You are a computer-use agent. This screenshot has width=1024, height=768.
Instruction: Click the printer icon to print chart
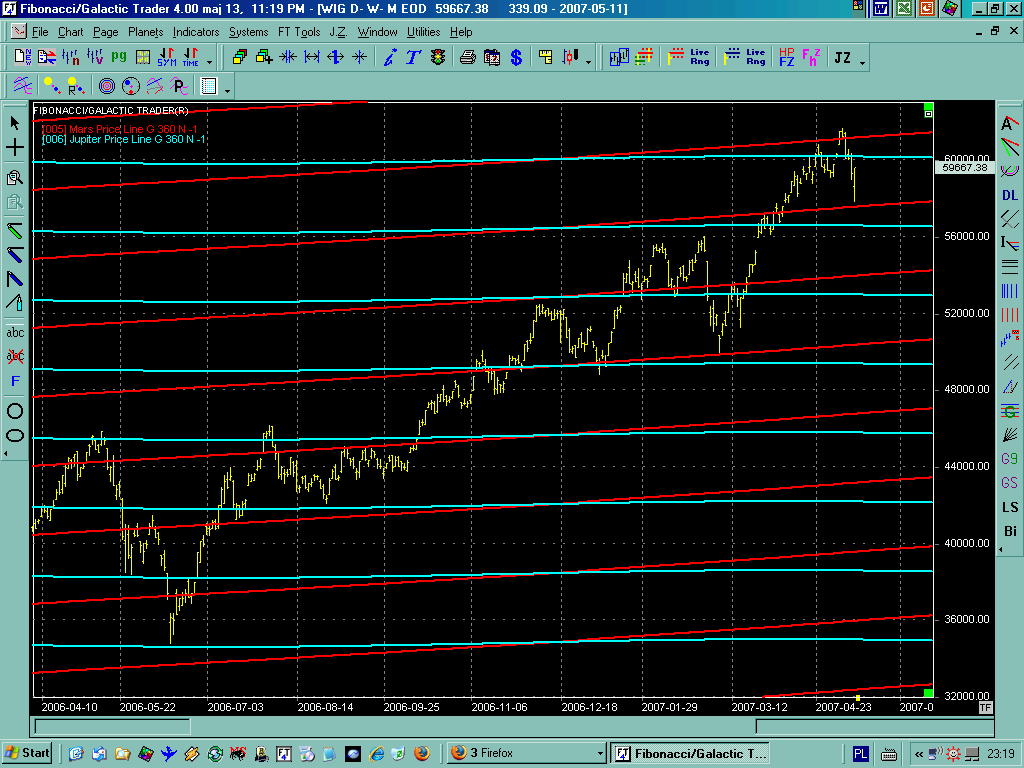tap(467, 58)
